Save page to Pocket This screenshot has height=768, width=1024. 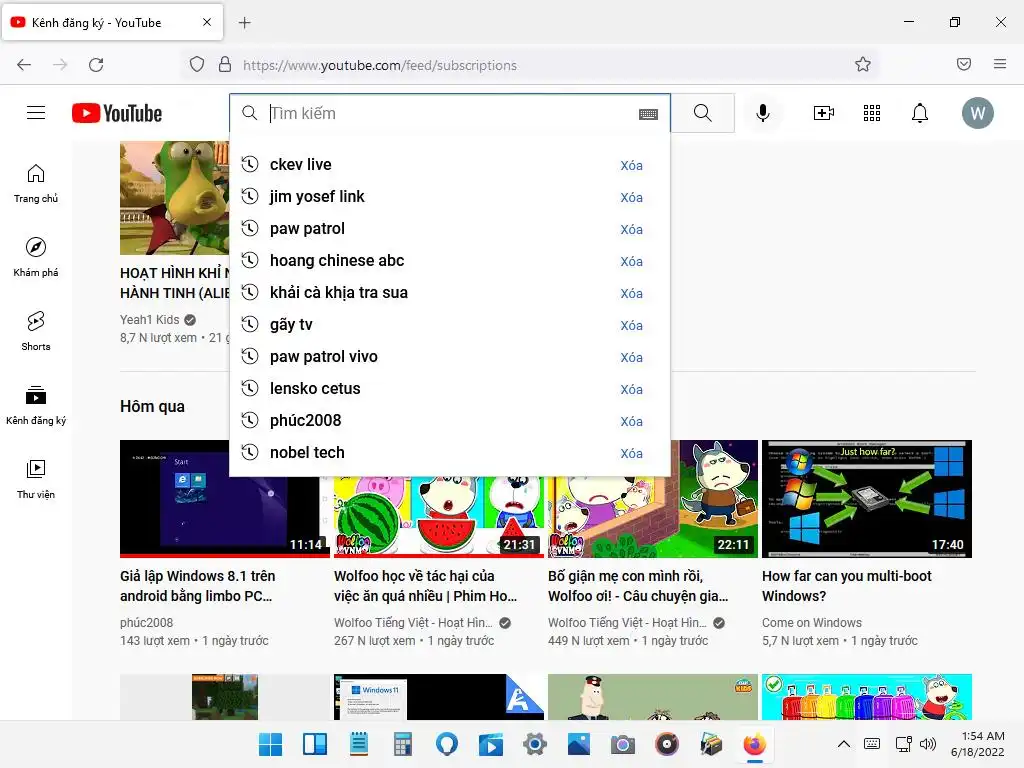pos(964,64)
